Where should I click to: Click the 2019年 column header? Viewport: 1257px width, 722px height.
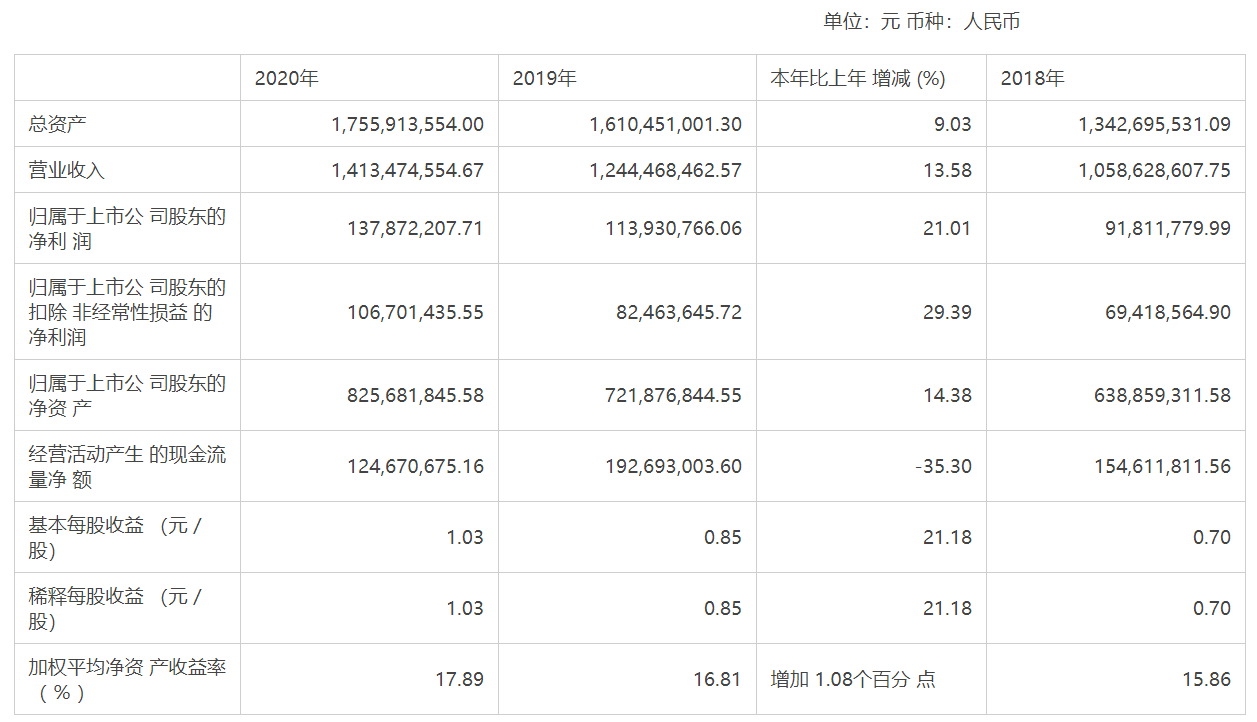(x=544, y=78)
